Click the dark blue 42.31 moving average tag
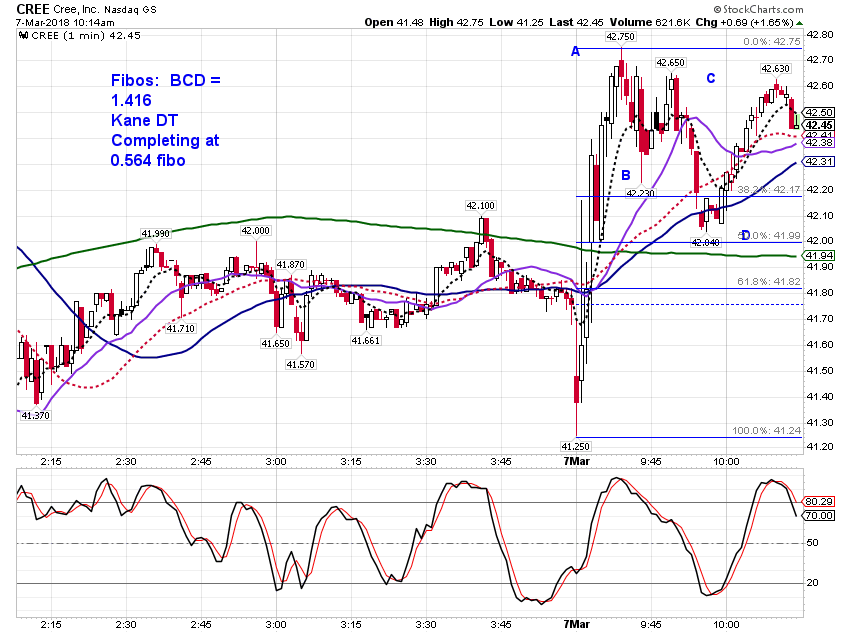 tap(819, 162)
